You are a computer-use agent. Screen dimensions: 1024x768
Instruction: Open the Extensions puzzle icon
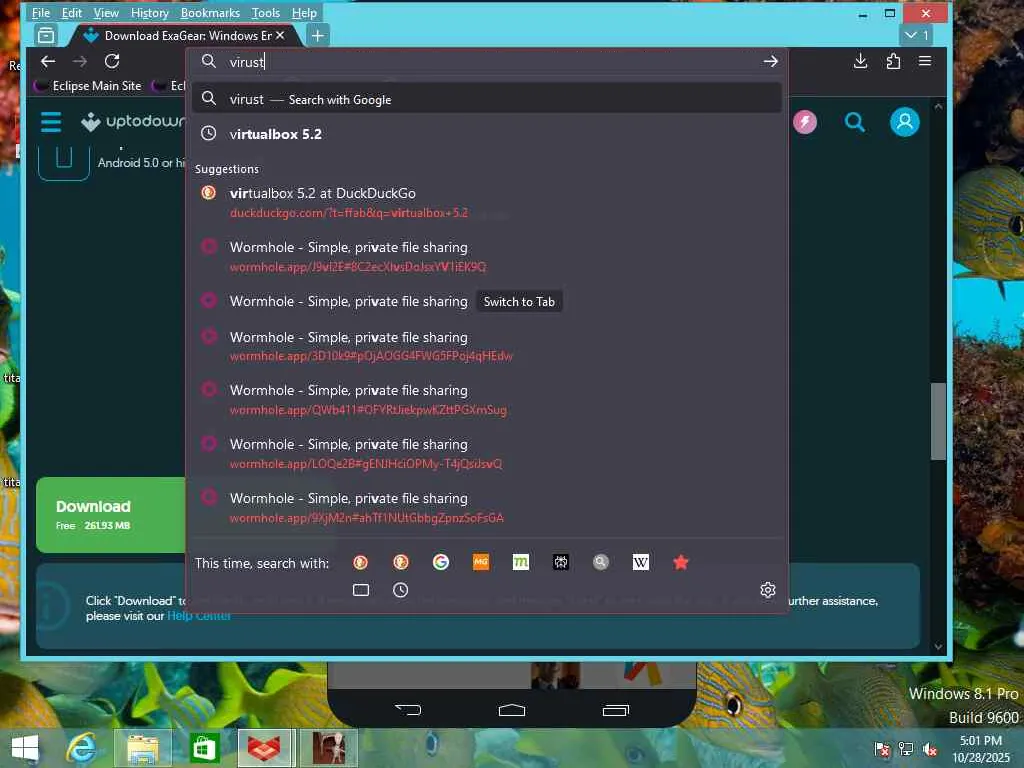tap(893, 61)
